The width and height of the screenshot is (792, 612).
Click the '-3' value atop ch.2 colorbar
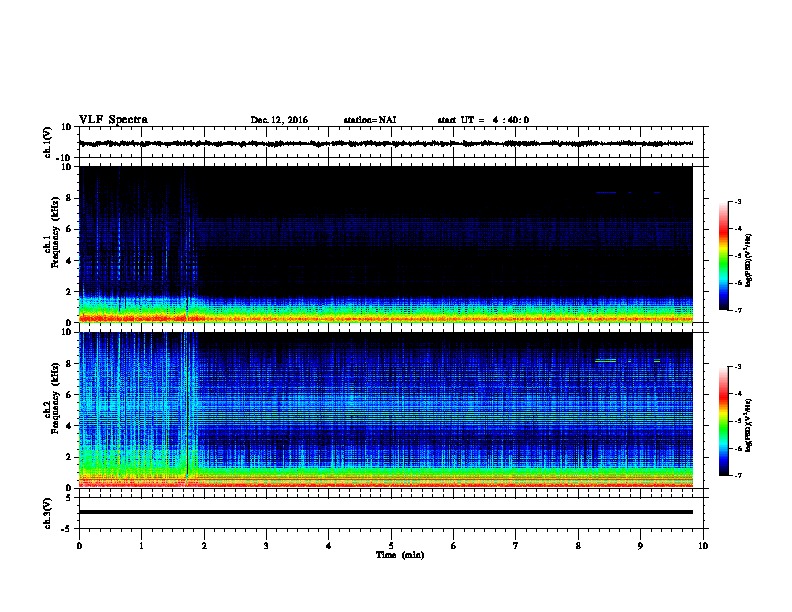[x=737, y=366]
